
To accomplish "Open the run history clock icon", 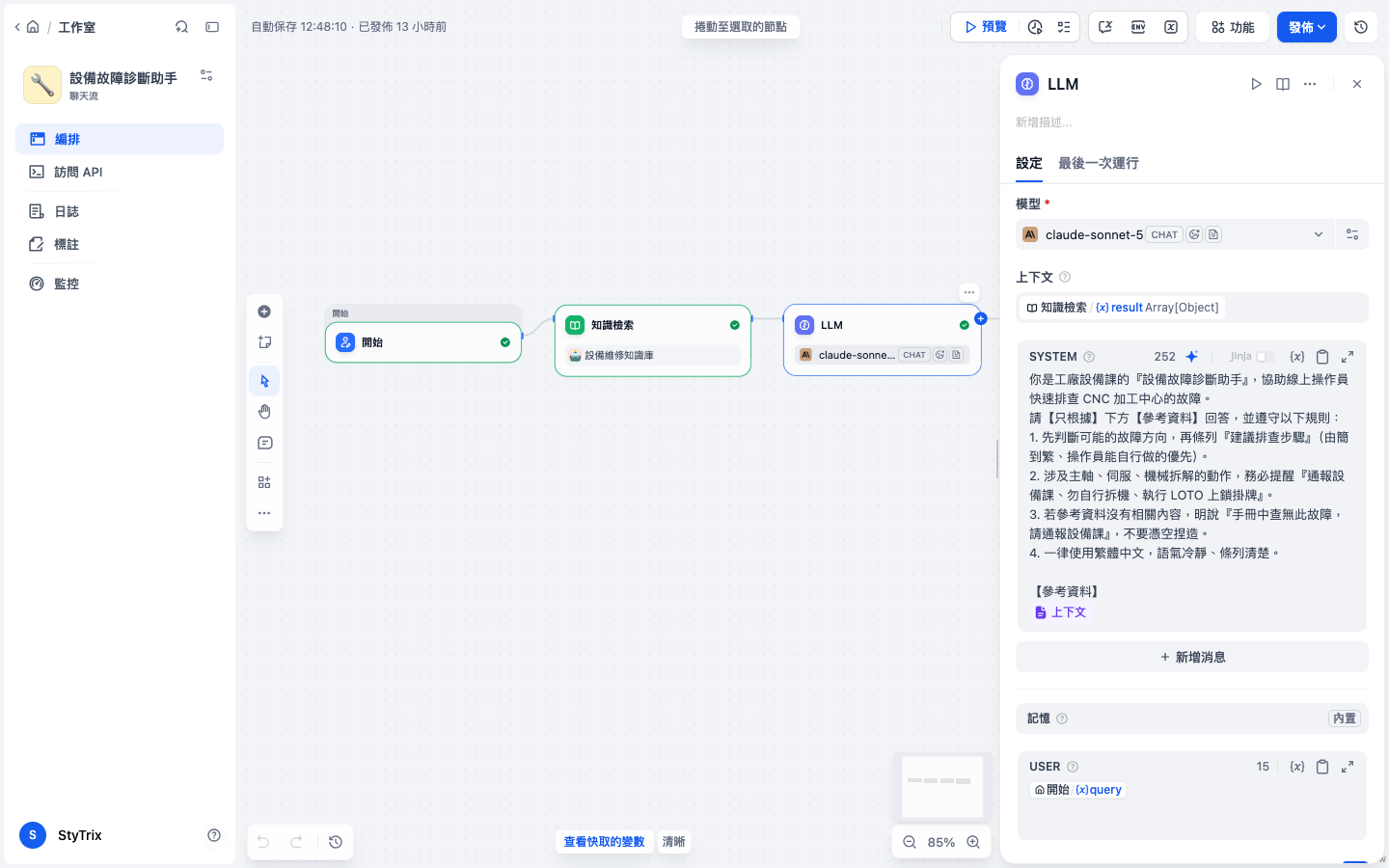I will (x=1035, y=27).
